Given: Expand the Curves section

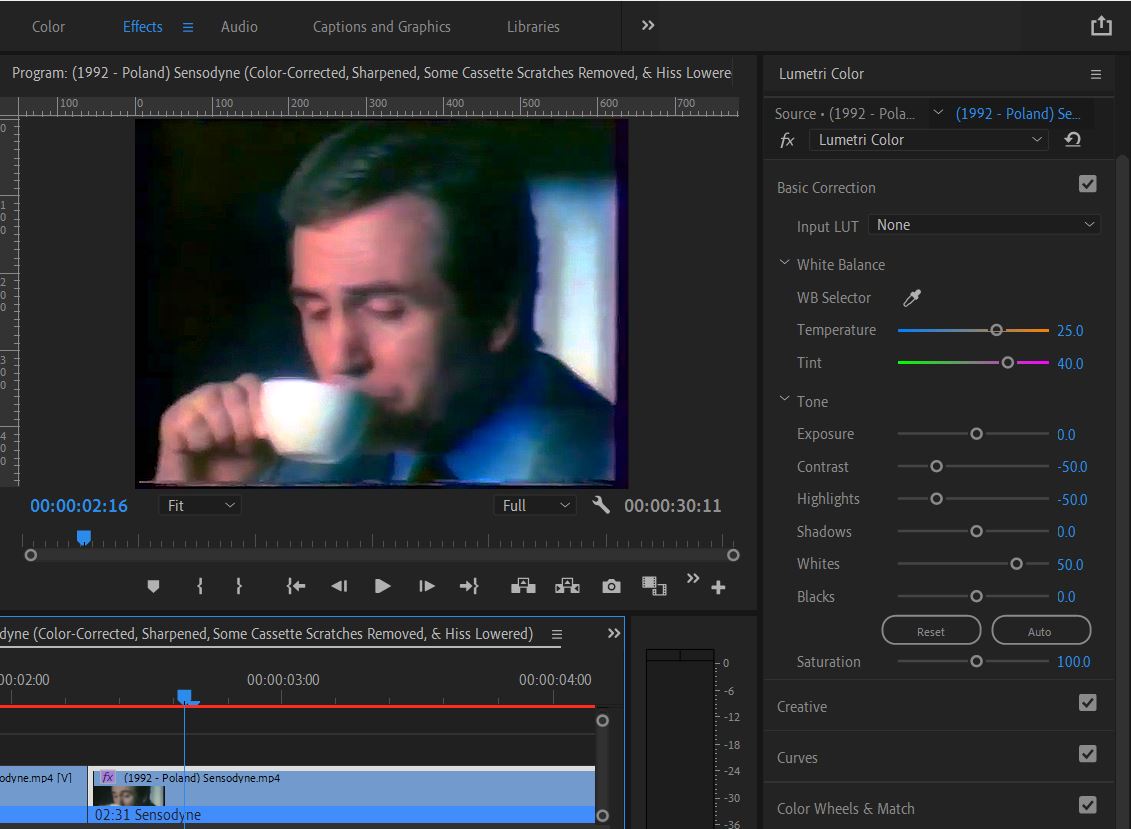Looking at the screenshot, I should click(x=797, y=758).
